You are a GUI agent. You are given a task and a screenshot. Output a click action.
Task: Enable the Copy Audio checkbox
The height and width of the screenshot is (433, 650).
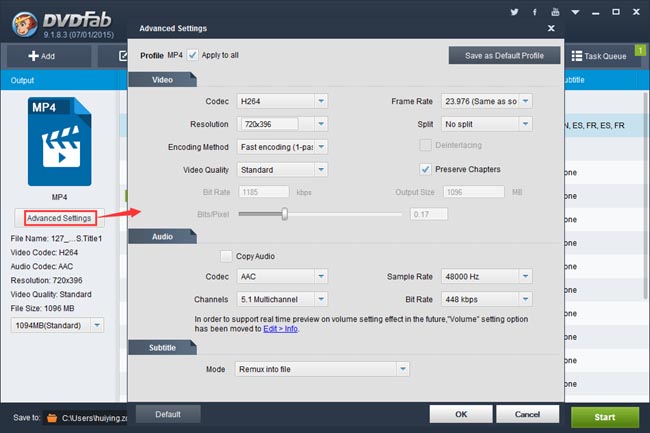pos(226,256)
